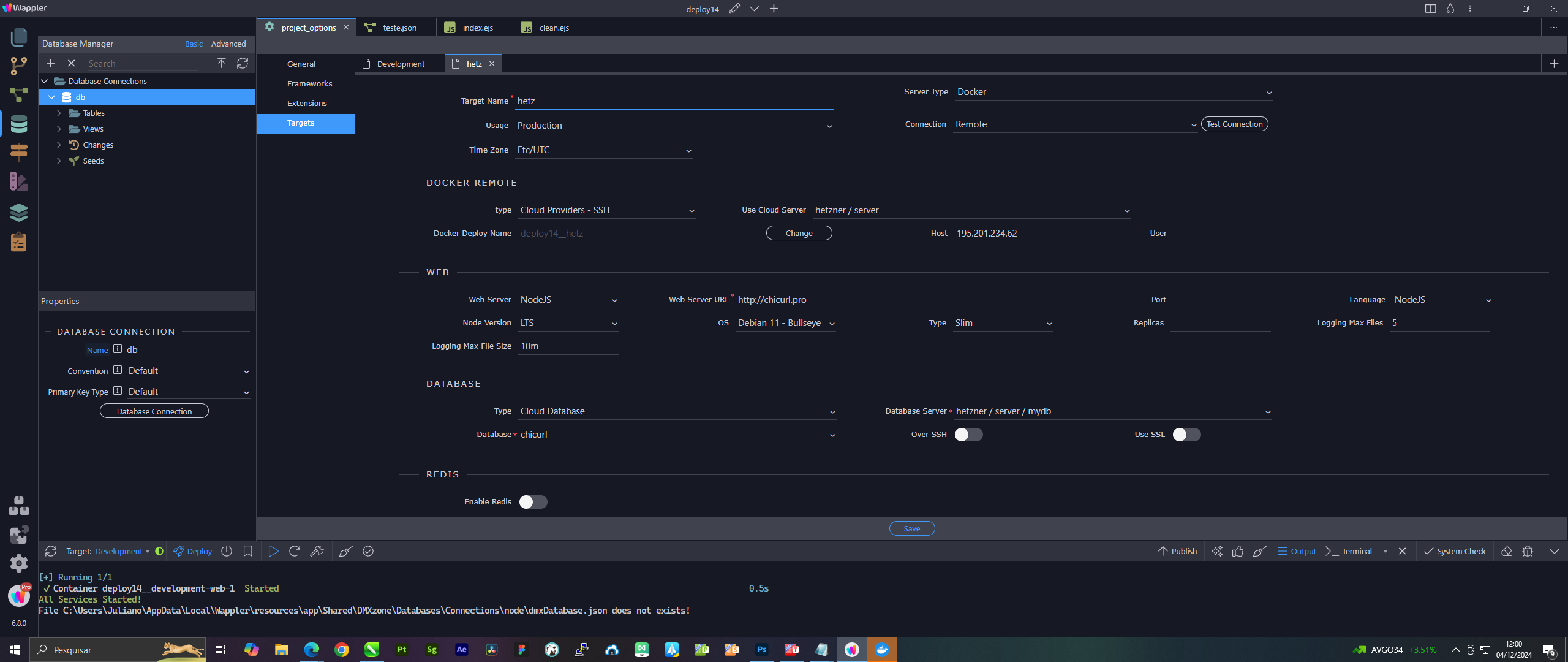The width and height of the screenshot is (1568, 662).
Task: Refresh the Database Manager tree
Action: (243, 63)
